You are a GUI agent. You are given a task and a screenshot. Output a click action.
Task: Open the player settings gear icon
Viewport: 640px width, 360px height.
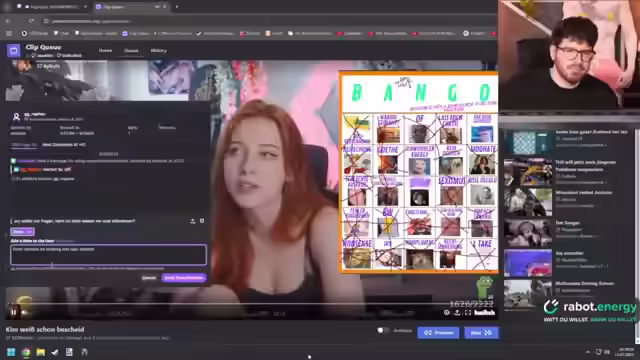pos(447,313)
